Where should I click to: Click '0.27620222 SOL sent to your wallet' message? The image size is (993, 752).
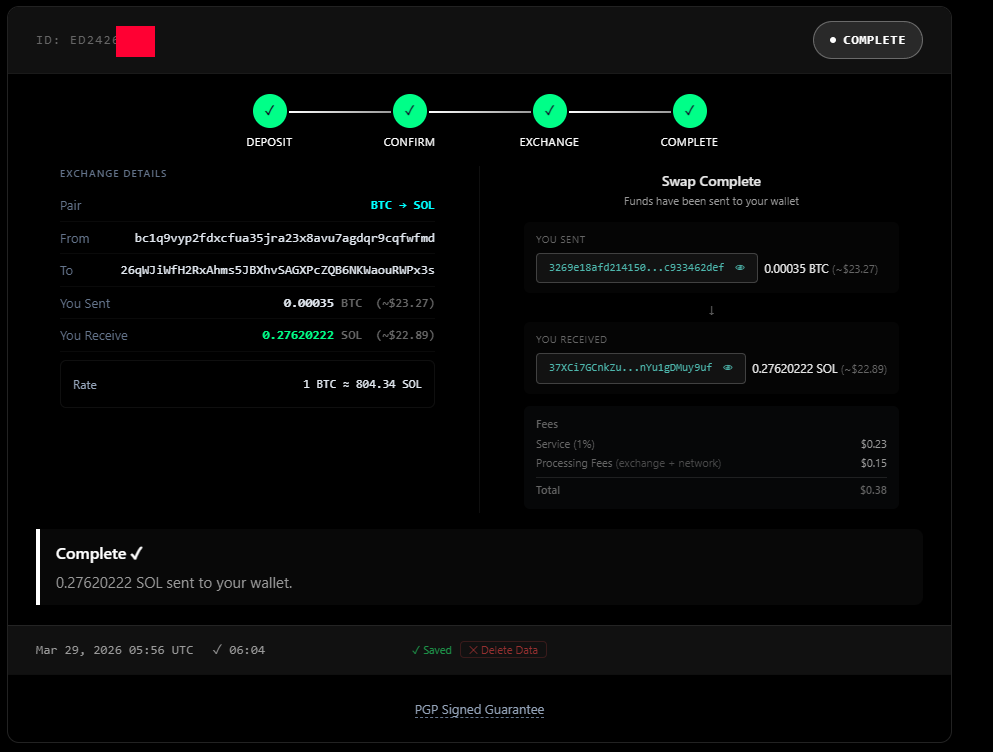click(x=174, y=583)
